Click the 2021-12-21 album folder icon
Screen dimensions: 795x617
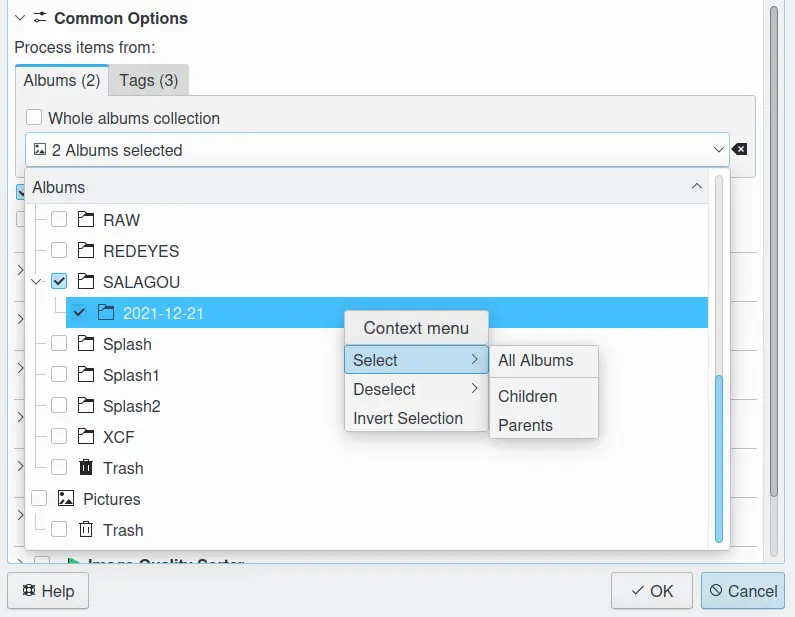tap(106, 313)
